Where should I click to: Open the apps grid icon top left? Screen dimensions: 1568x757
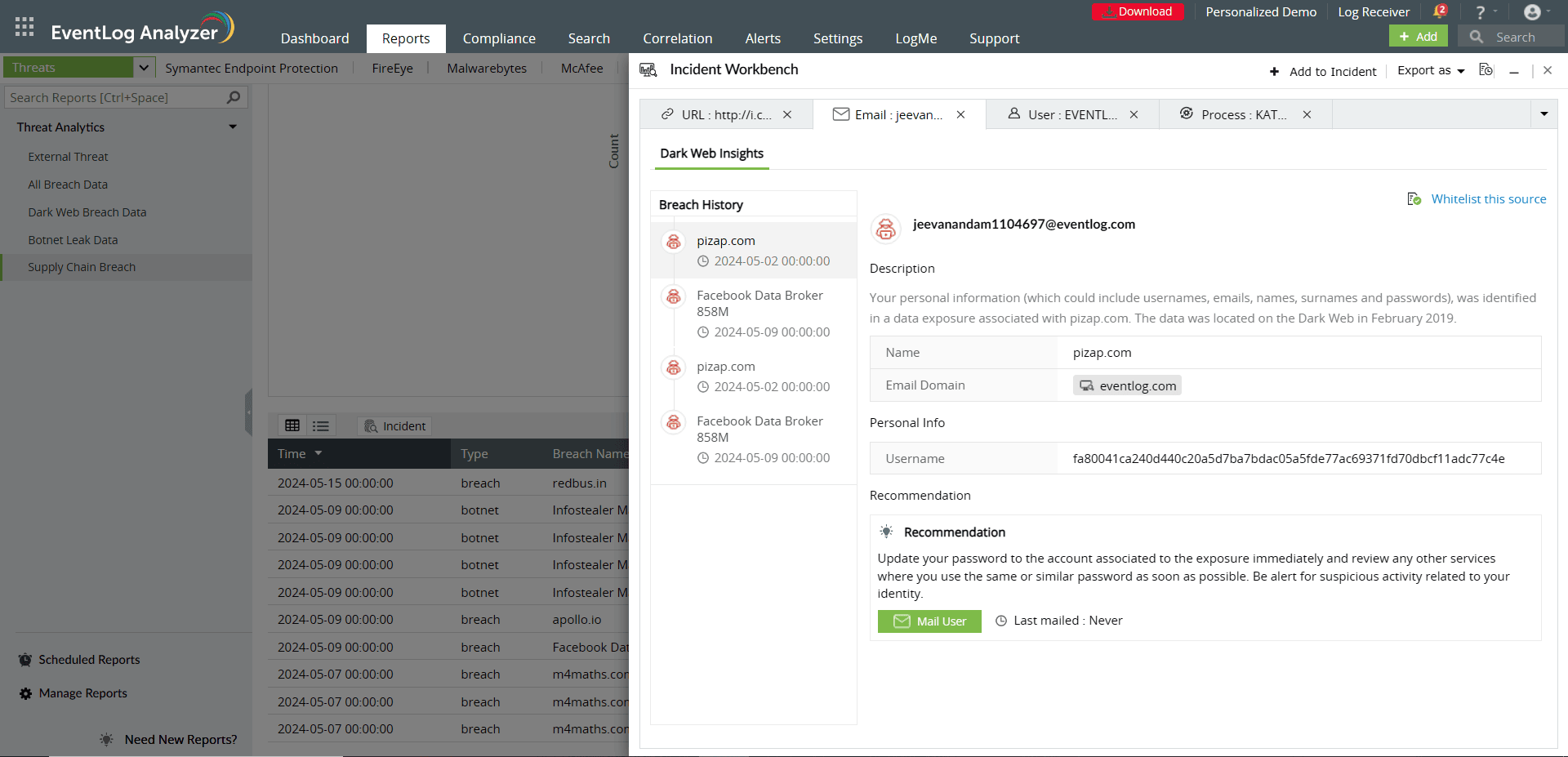pos(24,25)
